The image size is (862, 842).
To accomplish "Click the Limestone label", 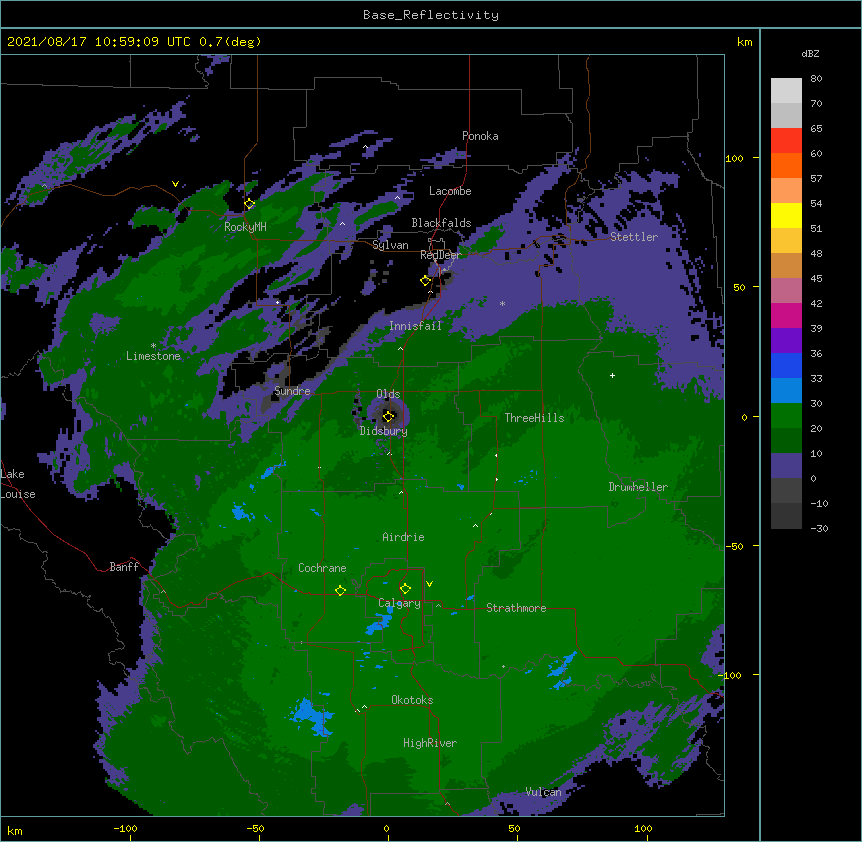I will 153,356.
